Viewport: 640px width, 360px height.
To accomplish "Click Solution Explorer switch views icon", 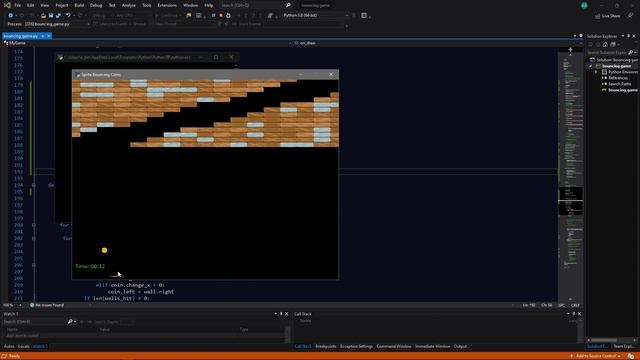I will pos(613,44).
